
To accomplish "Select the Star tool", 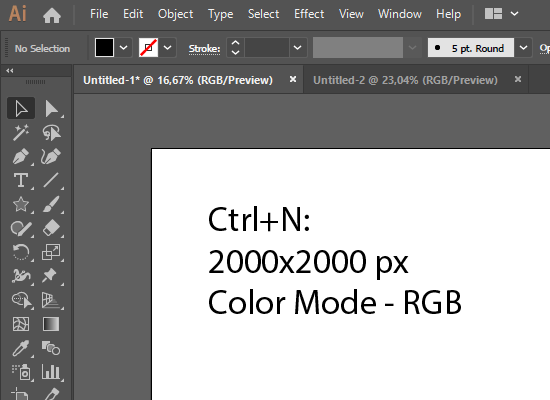I will coord(21,204).
